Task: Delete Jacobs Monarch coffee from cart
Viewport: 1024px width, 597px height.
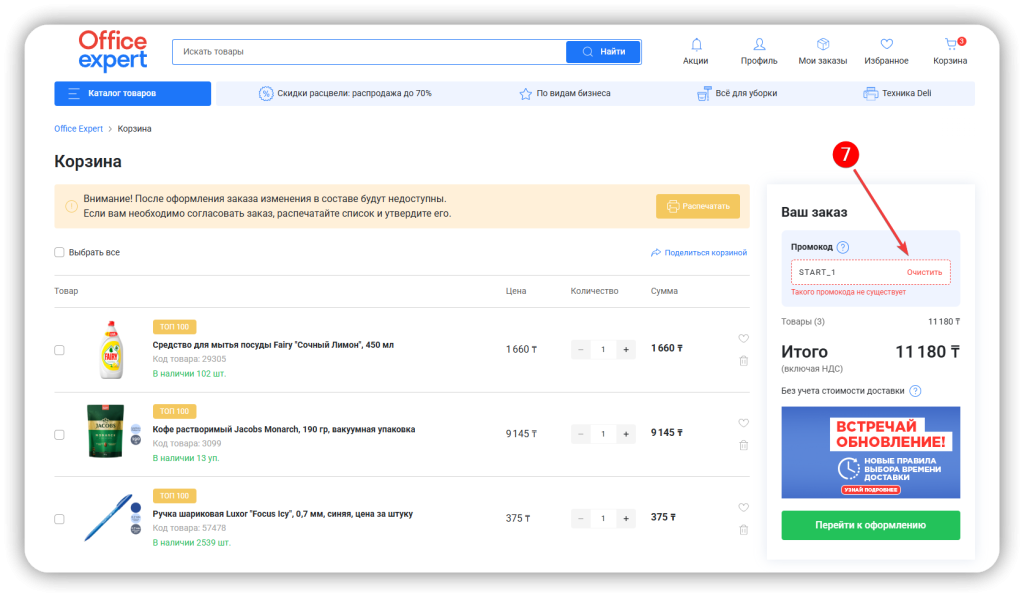Action: [743, 445]
